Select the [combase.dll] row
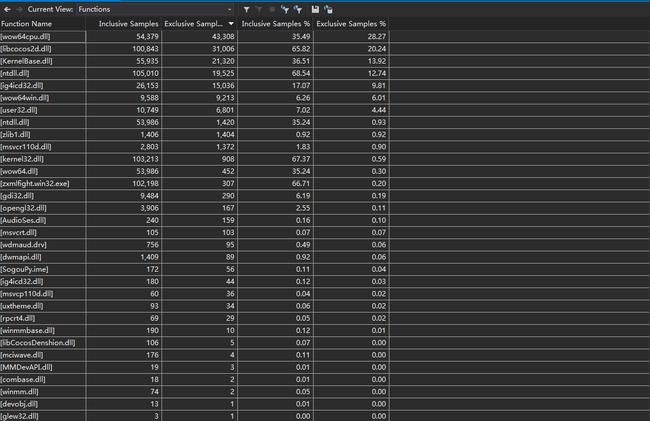The height and width of the screenshot is (421, 650). [194, 379]
